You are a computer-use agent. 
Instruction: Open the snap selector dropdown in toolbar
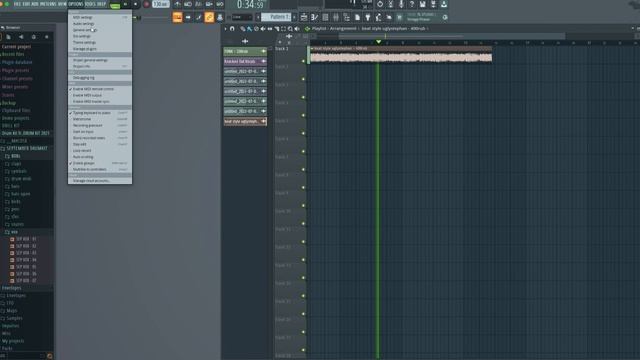click(242, 17)
